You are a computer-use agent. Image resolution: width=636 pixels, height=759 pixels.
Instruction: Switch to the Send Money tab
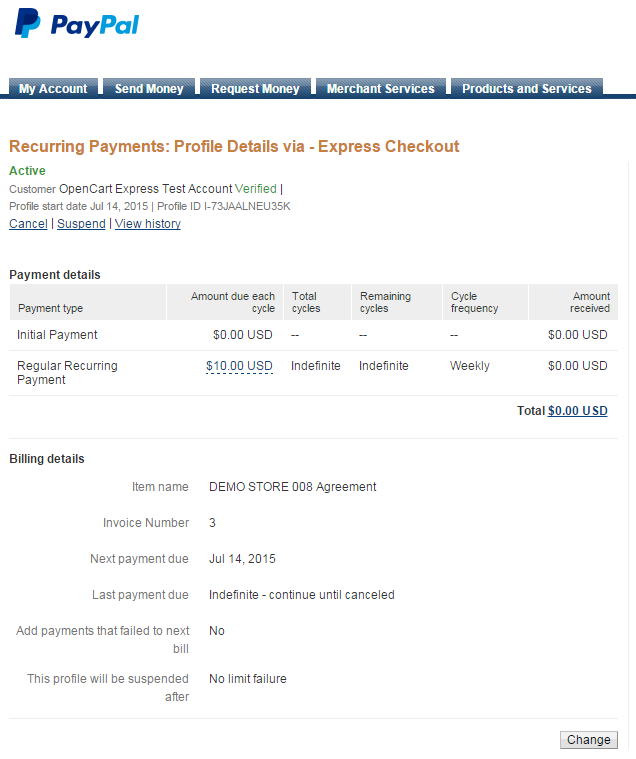pyautogui.click(x=149, y=88)
